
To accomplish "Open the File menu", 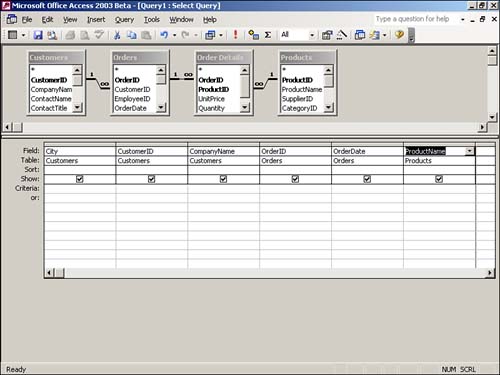I will pyautogui.click(x=27, y=20).
